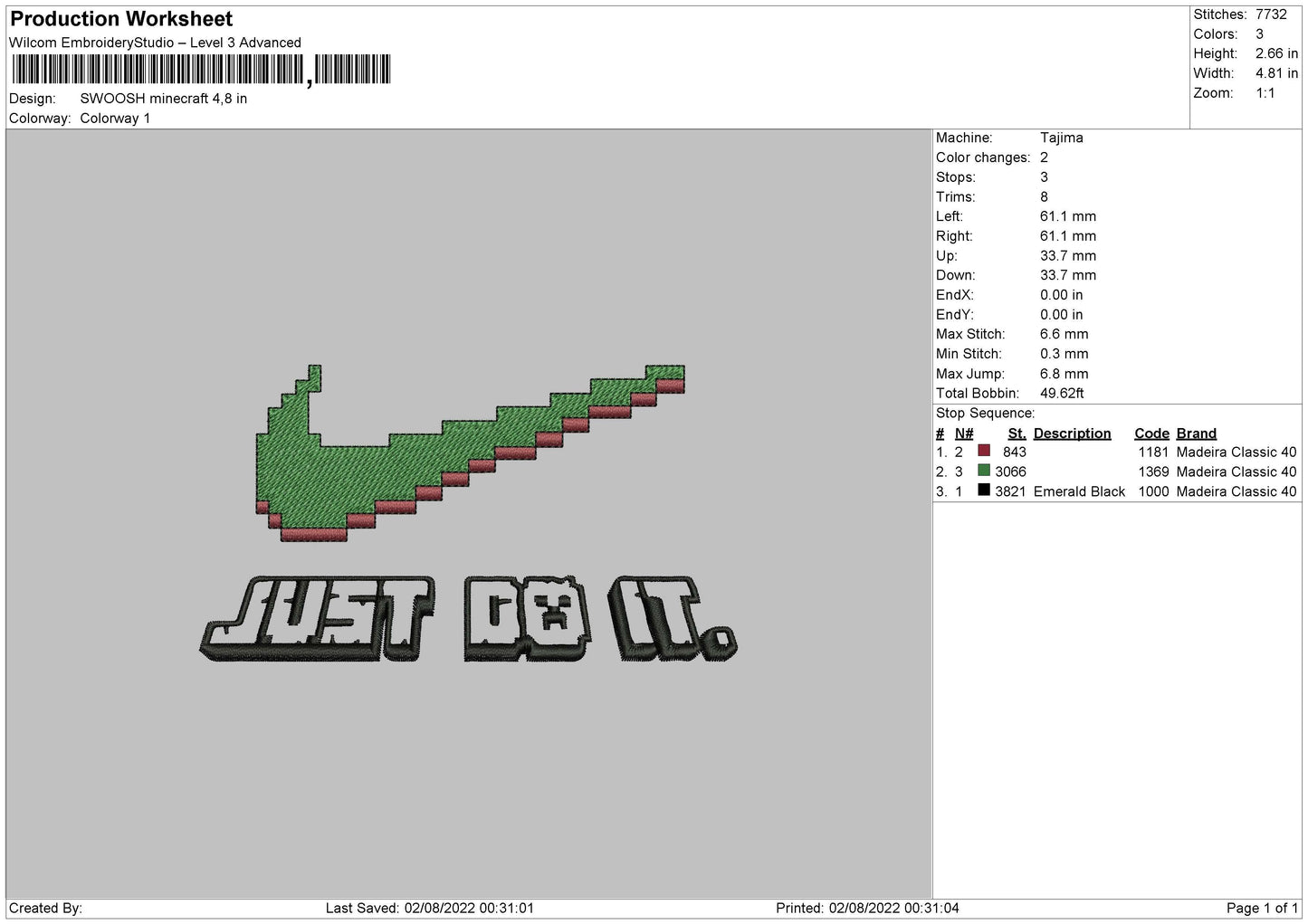Click the 'Page 1 of 1' footer text

click(x=1262, y=908)
